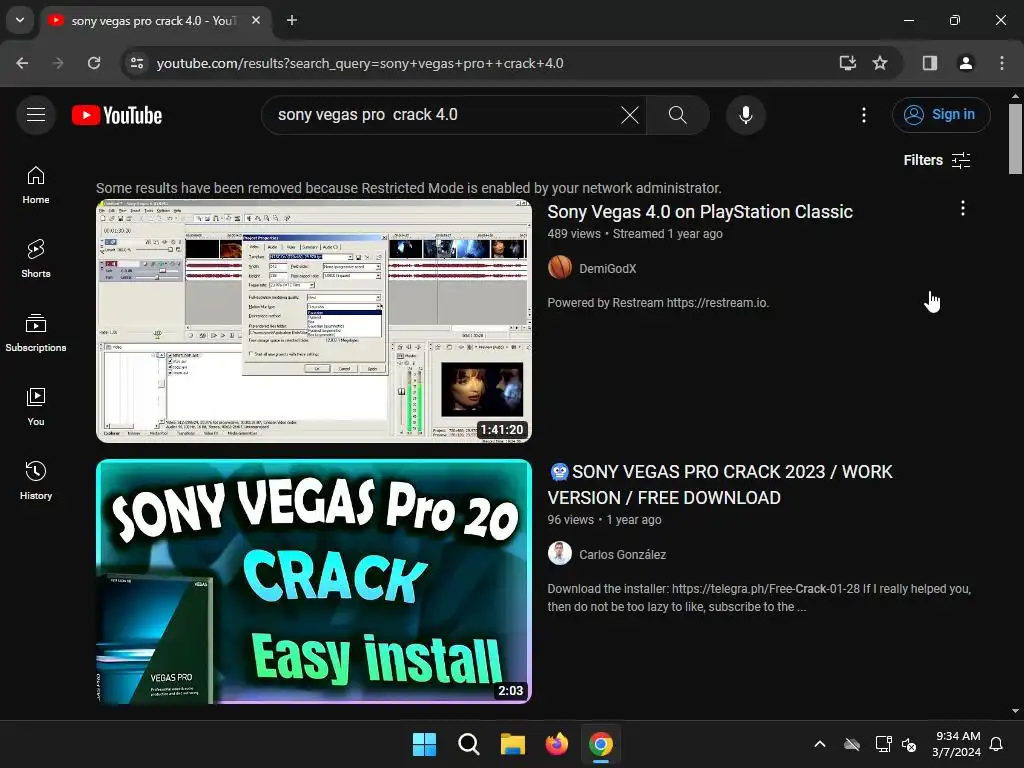Click Chrome icon in the taskbar
The height and width of the screenshot is (768, 1024).
pos(601,744)
